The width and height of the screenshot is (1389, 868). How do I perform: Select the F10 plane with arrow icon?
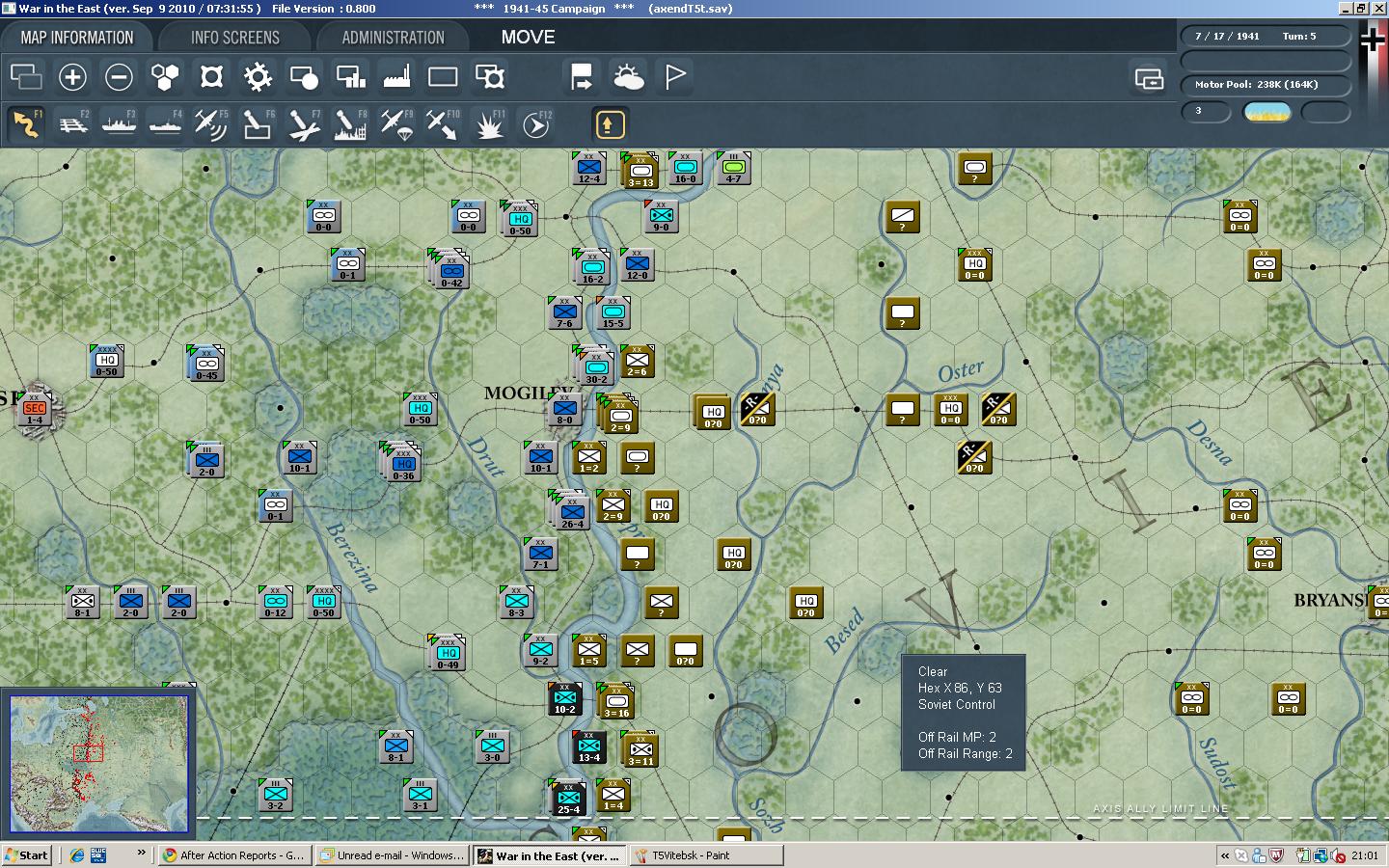pyautogui.click(x=443, y=124)
